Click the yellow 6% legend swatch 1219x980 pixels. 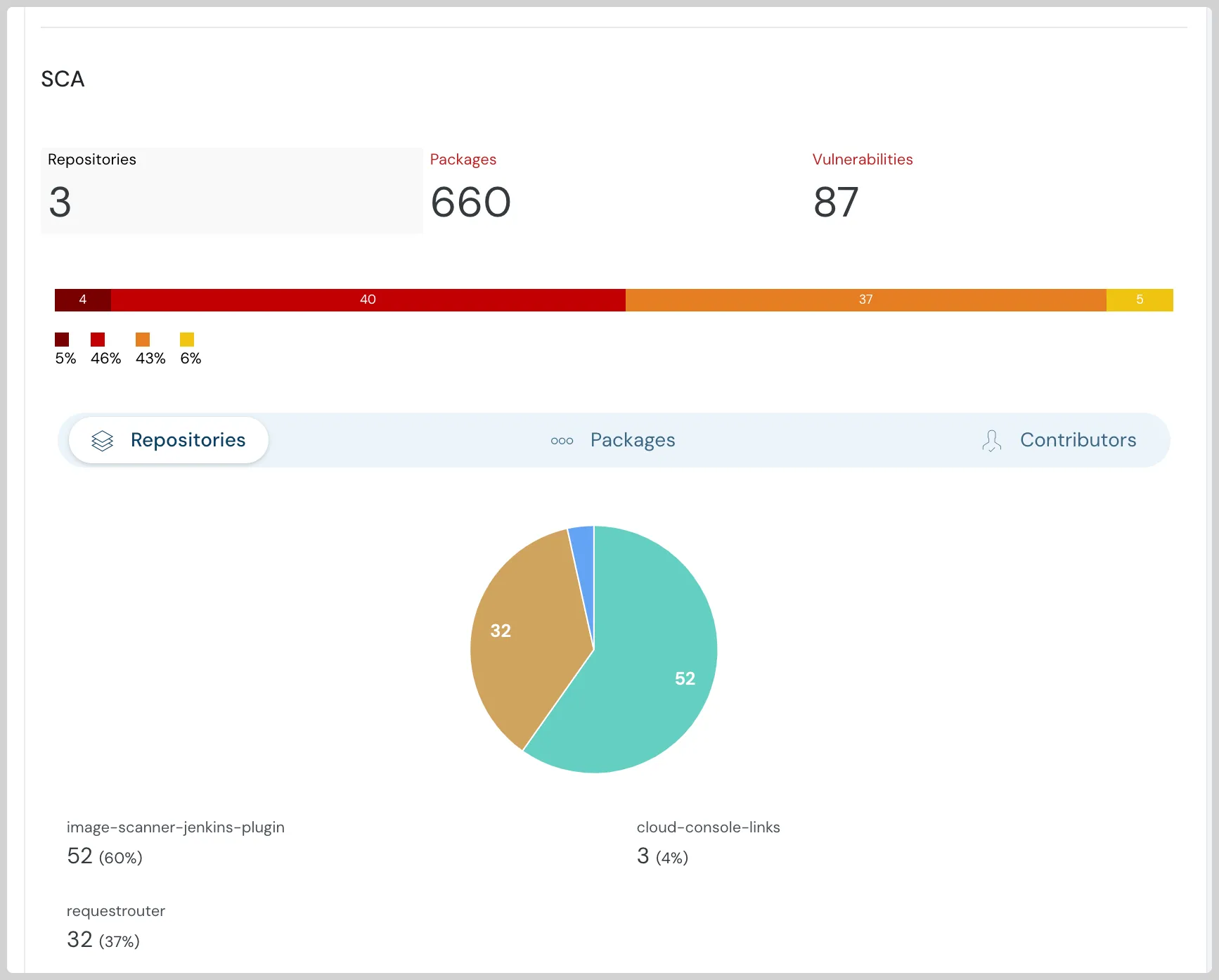187,340
